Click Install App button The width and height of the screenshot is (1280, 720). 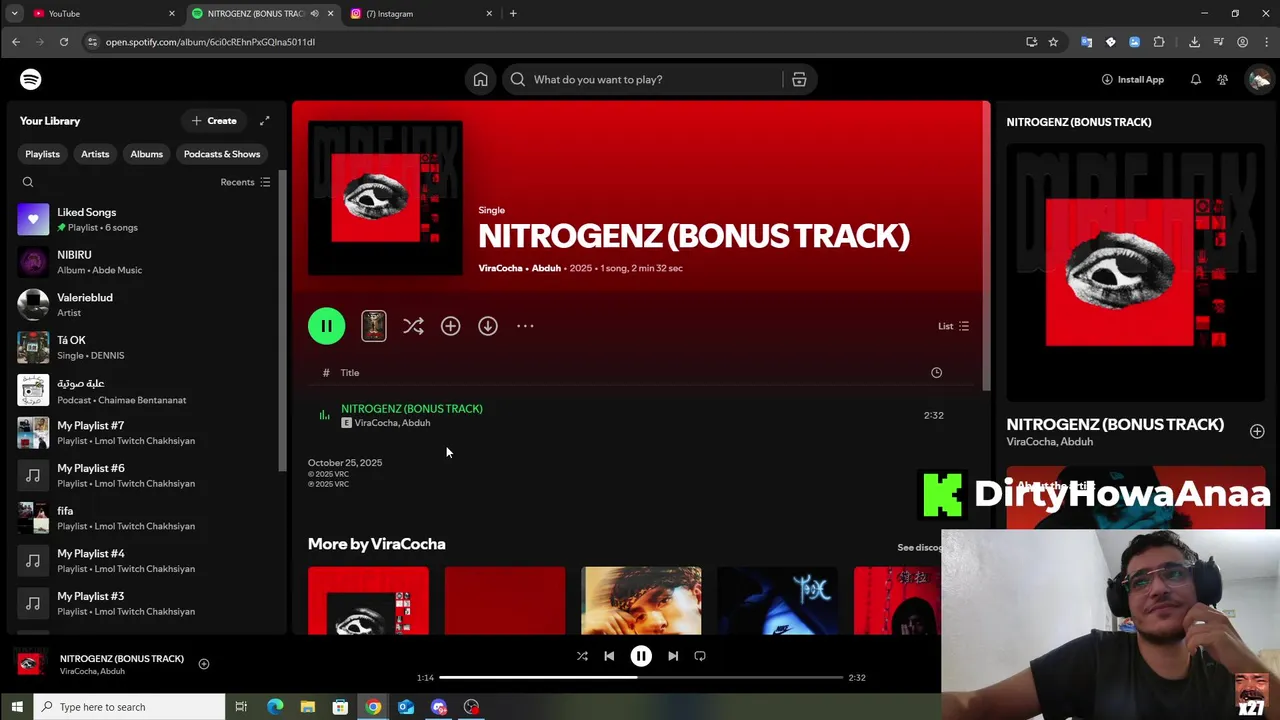[x=1133, y=79]
